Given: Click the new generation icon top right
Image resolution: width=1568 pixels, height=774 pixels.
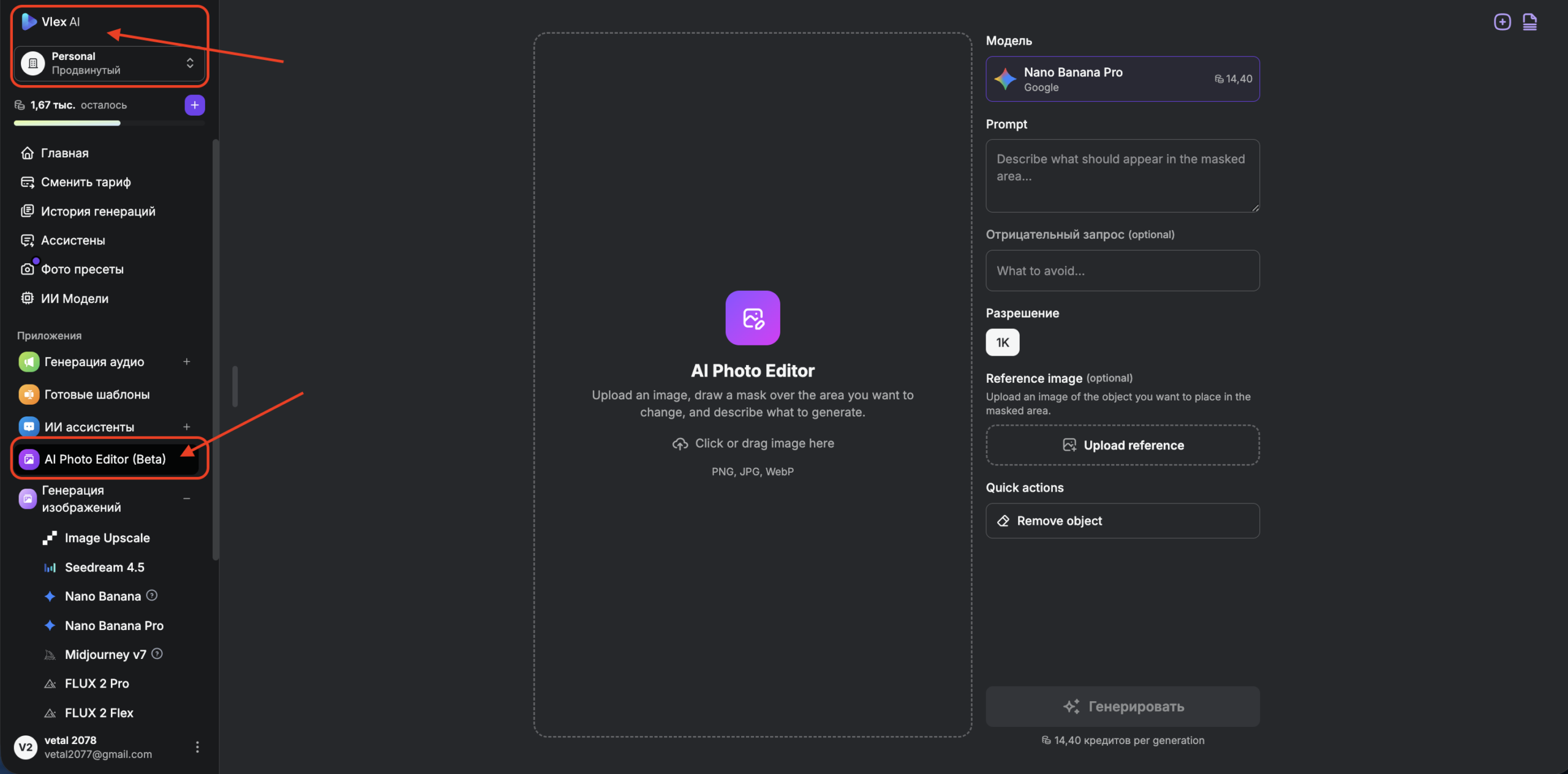Looking at the screenshot, I should 1502,22.
